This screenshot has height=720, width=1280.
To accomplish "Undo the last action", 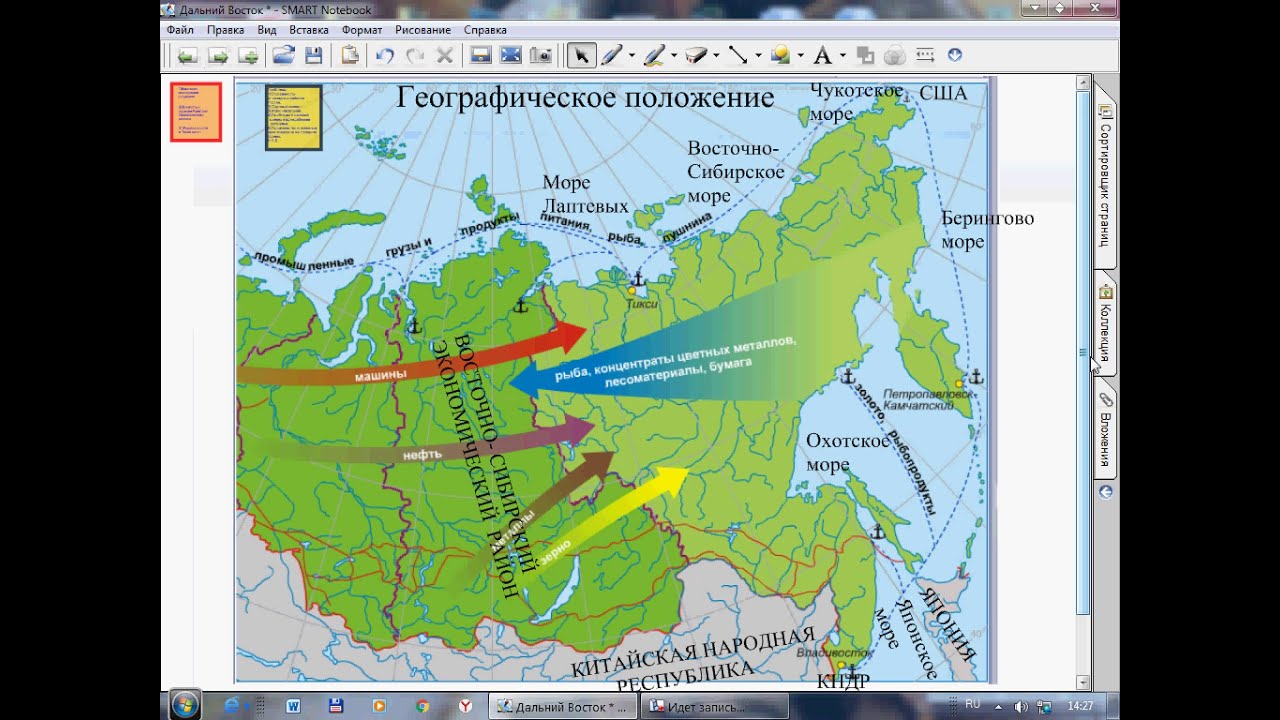I will [x=384, y=56].
